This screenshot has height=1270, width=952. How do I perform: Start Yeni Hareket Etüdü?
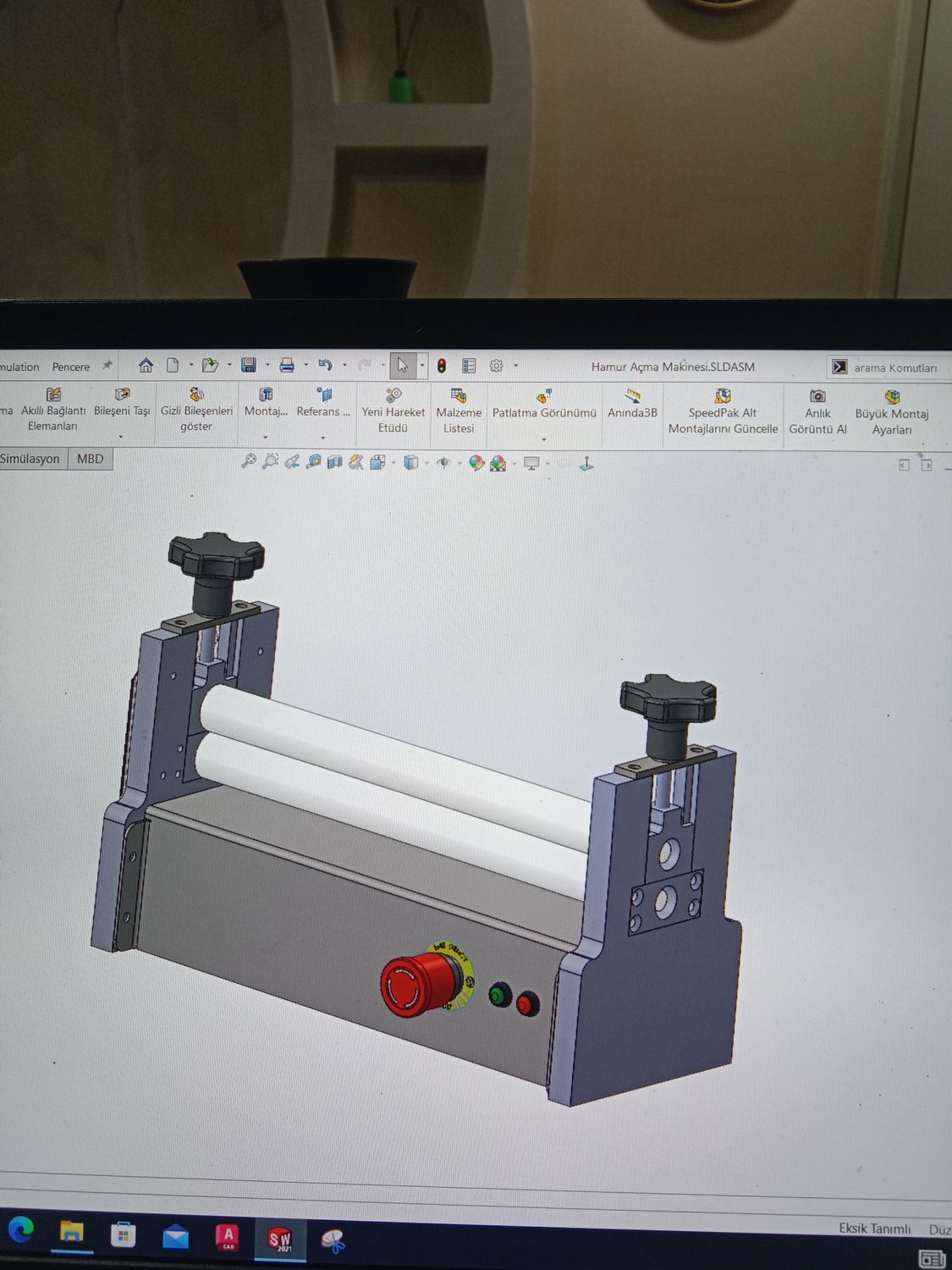[x=393, y=411]
